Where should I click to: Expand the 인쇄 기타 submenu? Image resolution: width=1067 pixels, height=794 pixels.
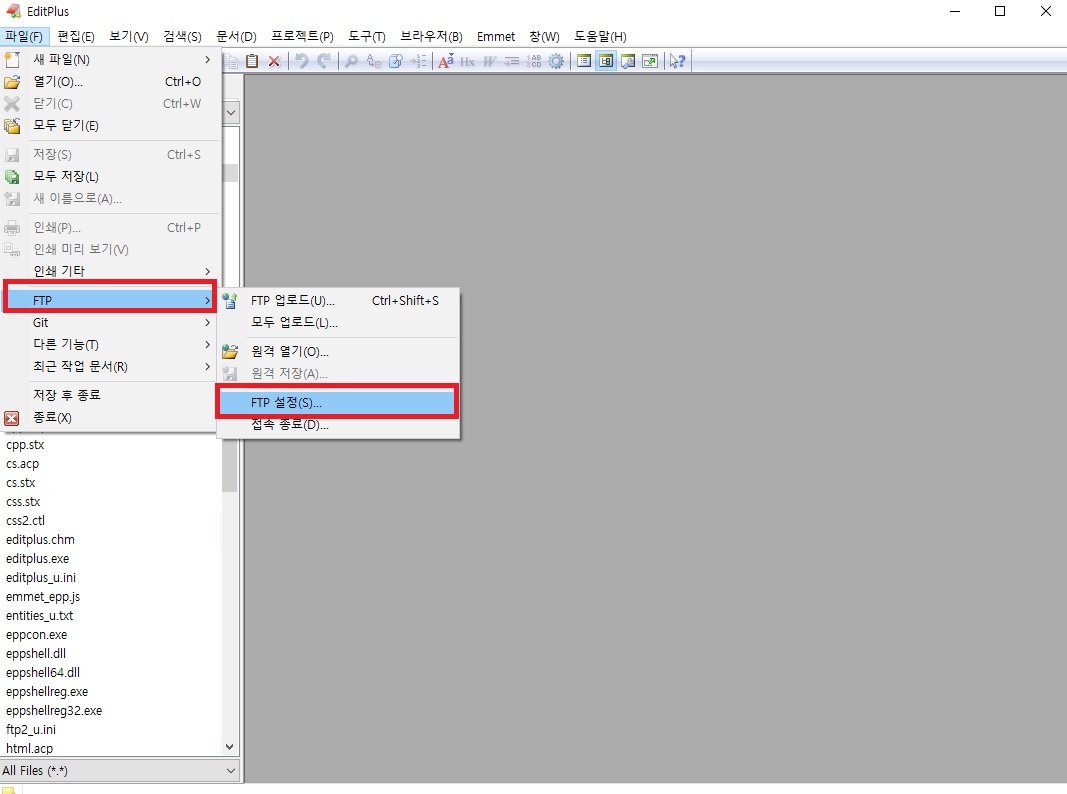click(110, 271)
